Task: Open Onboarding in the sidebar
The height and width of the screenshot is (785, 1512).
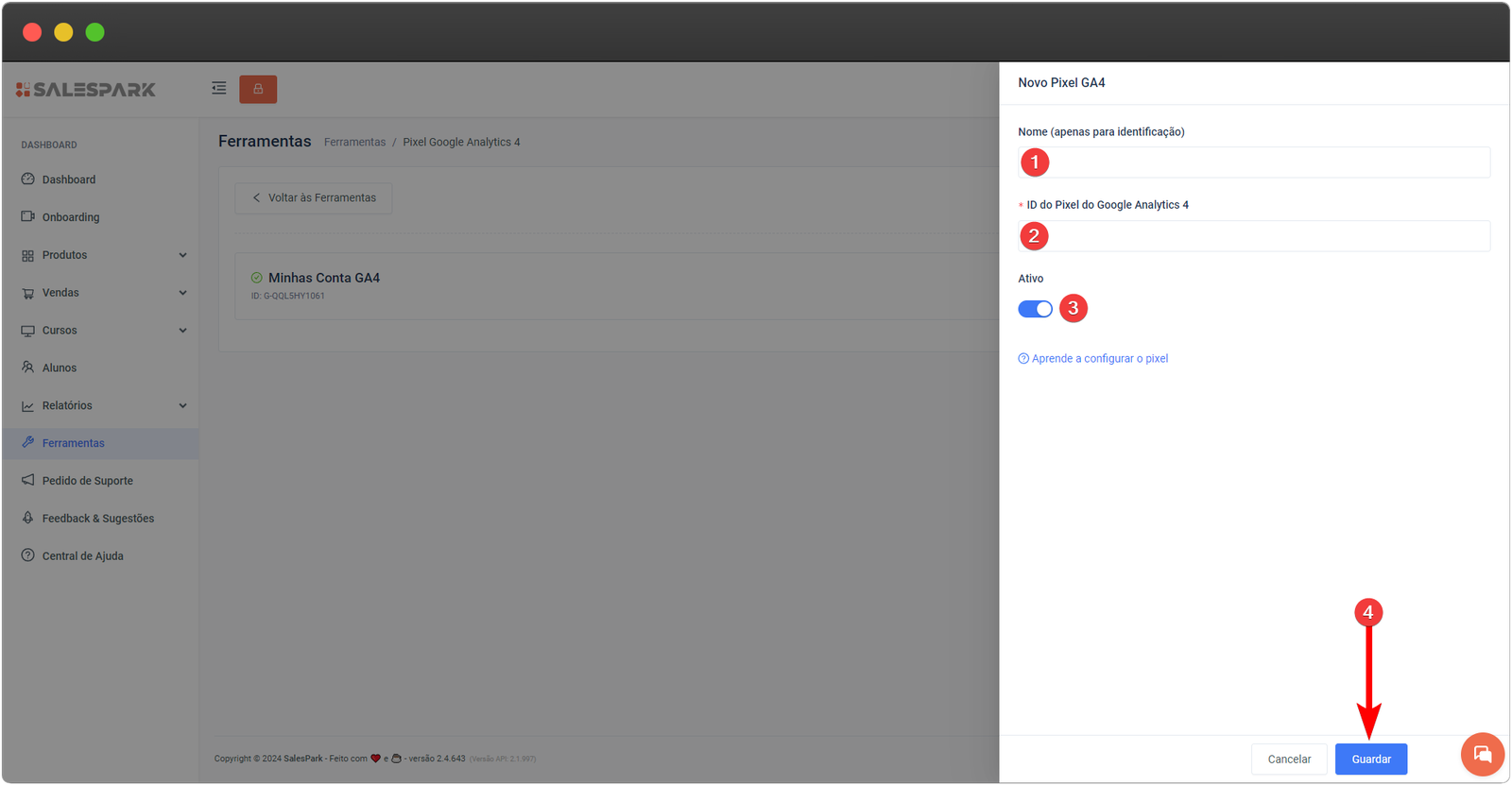Action: pyautogui.click(x=71, y=217)
